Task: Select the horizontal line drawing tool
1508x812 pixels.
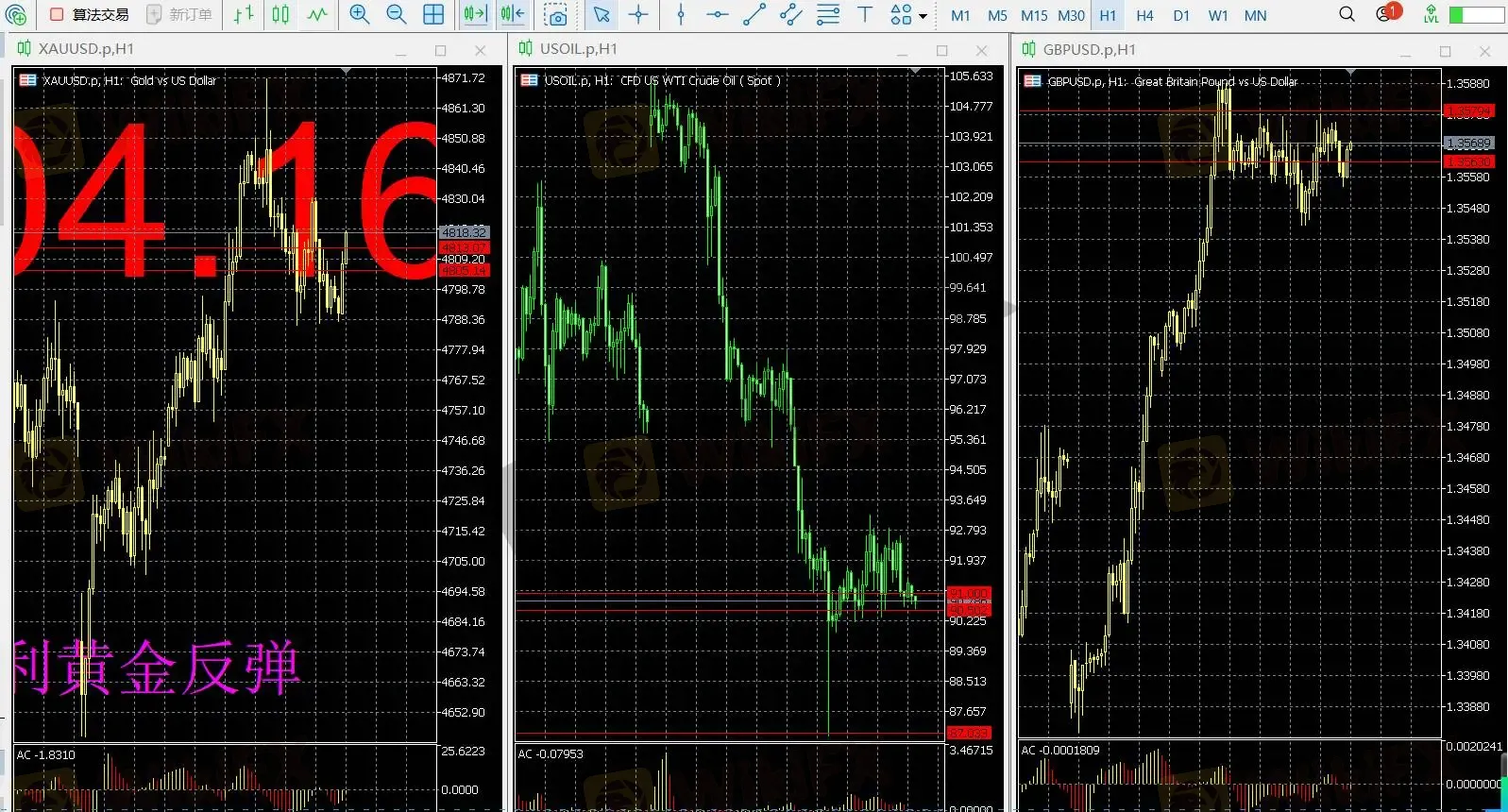Action: coord(718,14)
